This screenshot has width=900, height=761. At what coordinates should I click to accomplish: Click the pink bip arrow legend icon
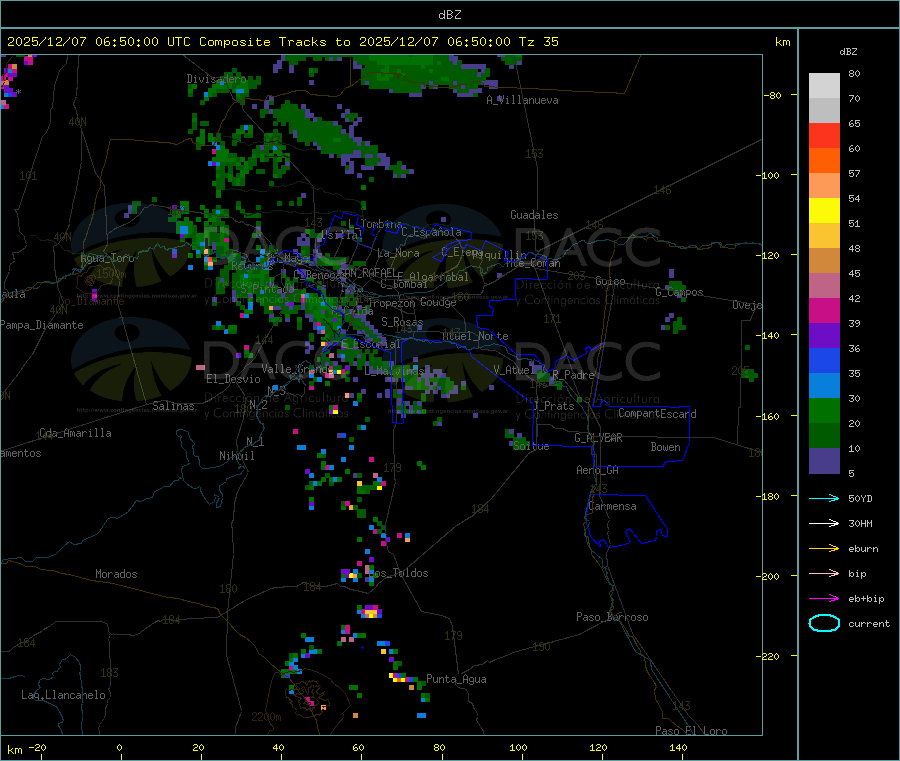point(824,573)
